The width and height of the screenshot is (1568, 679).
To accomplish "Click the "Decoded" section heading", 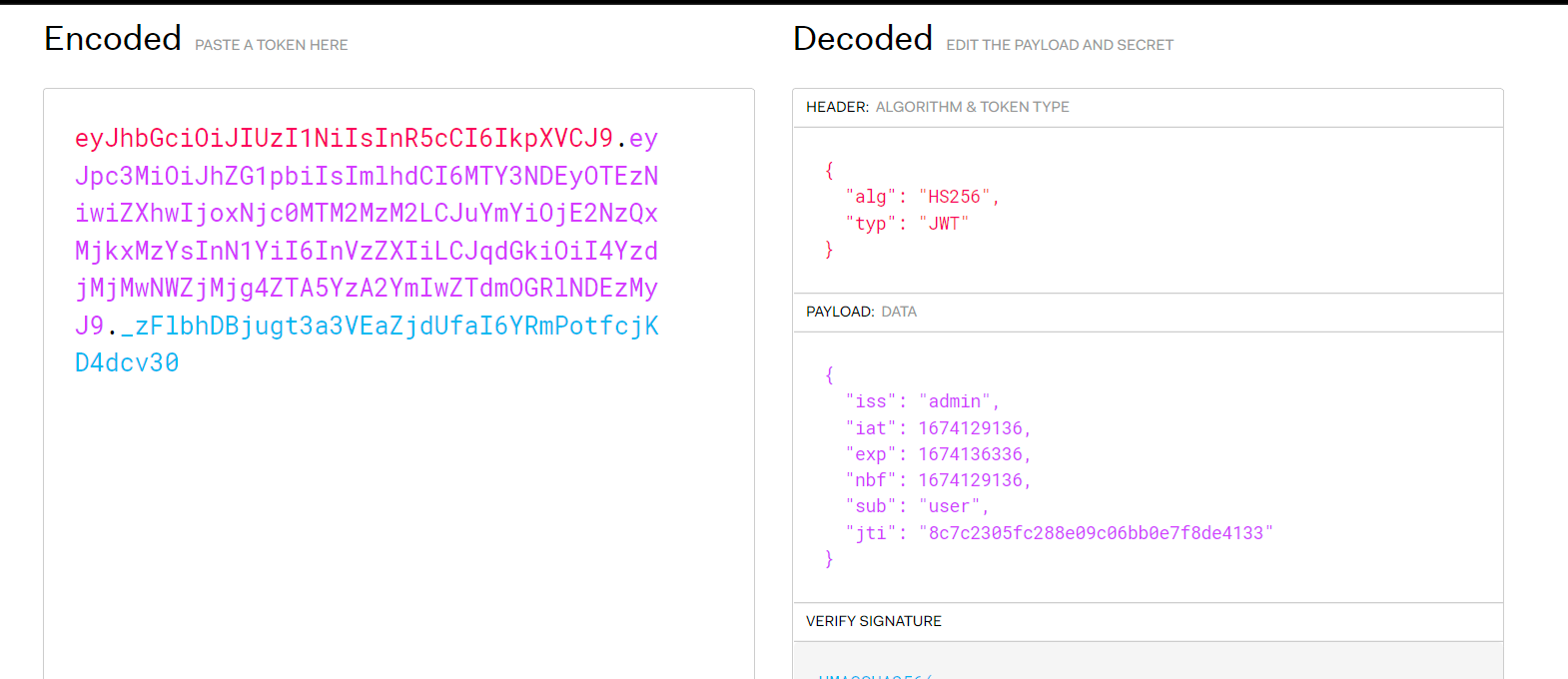I will (863, 39).
